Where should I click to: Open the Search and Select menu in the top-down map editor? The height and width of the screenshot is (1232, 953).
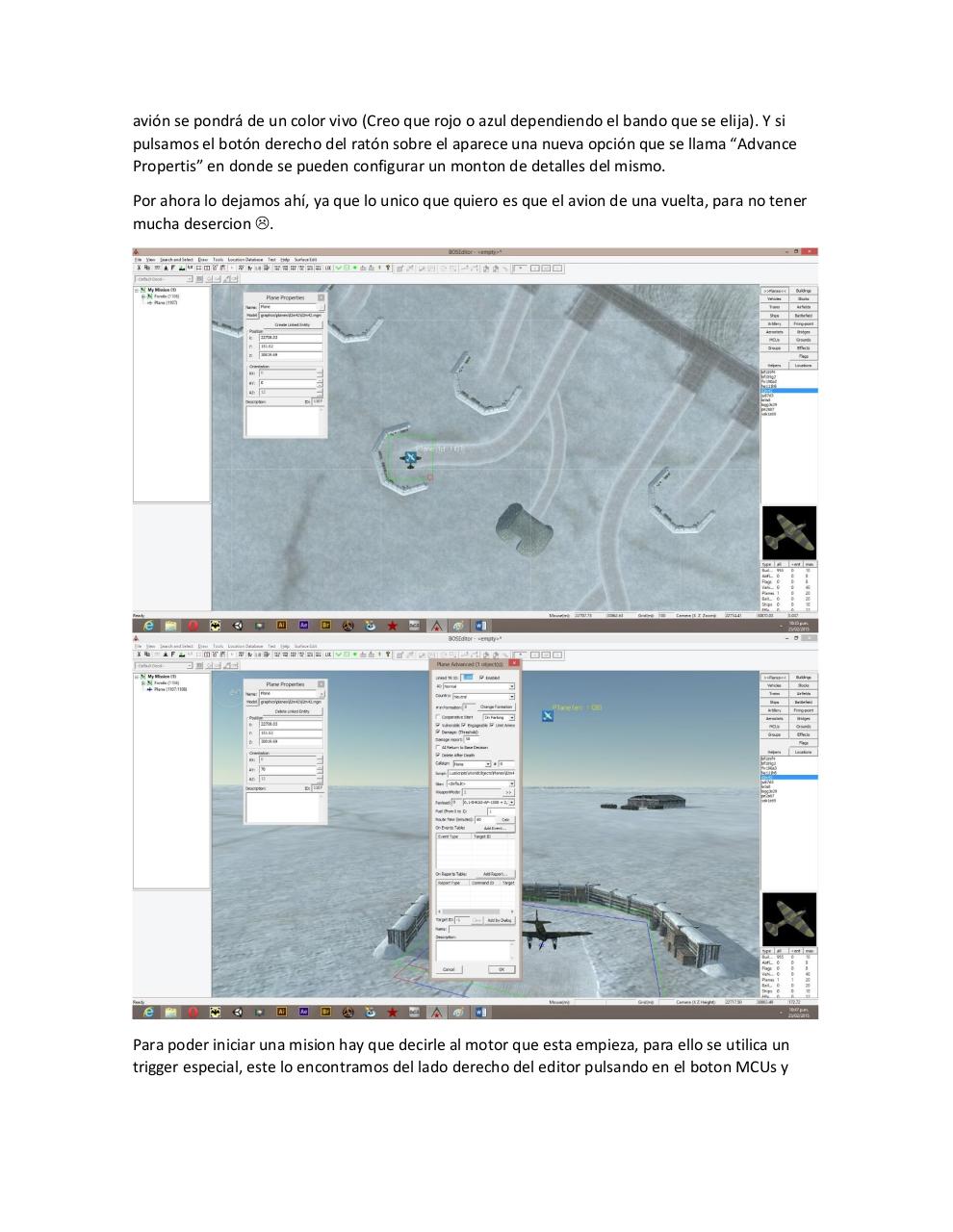176,259
